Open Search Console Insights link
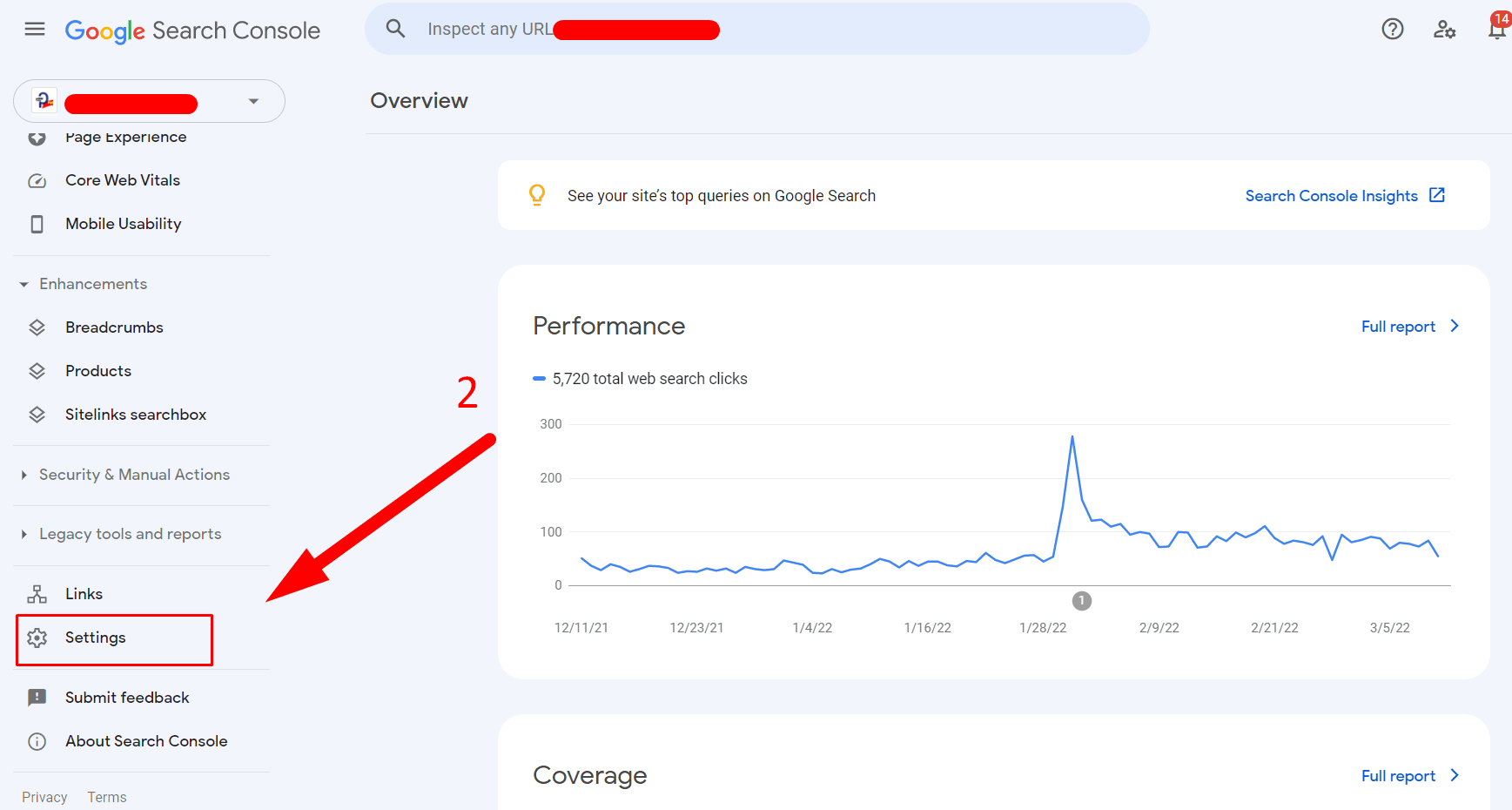 [1331, 196]
